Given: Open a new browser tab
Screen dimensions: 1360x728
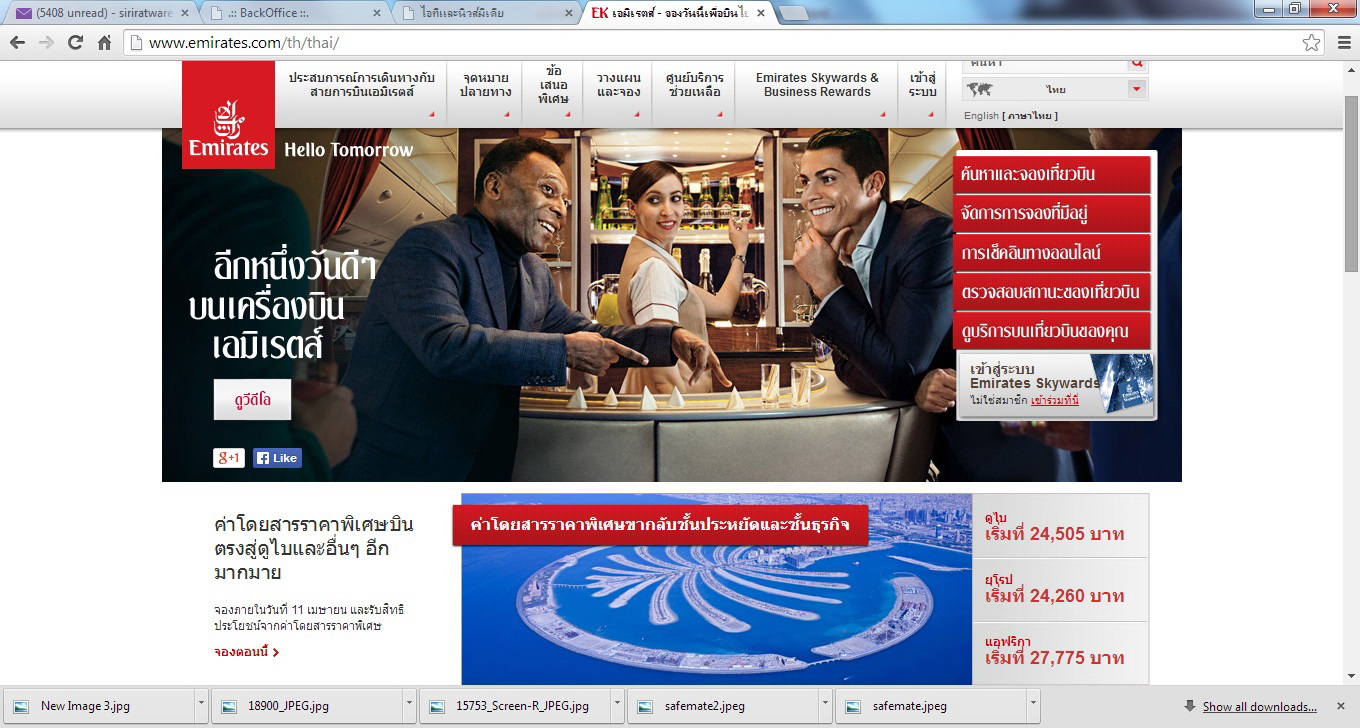Looking at the screenshot, I should (793, 13).
